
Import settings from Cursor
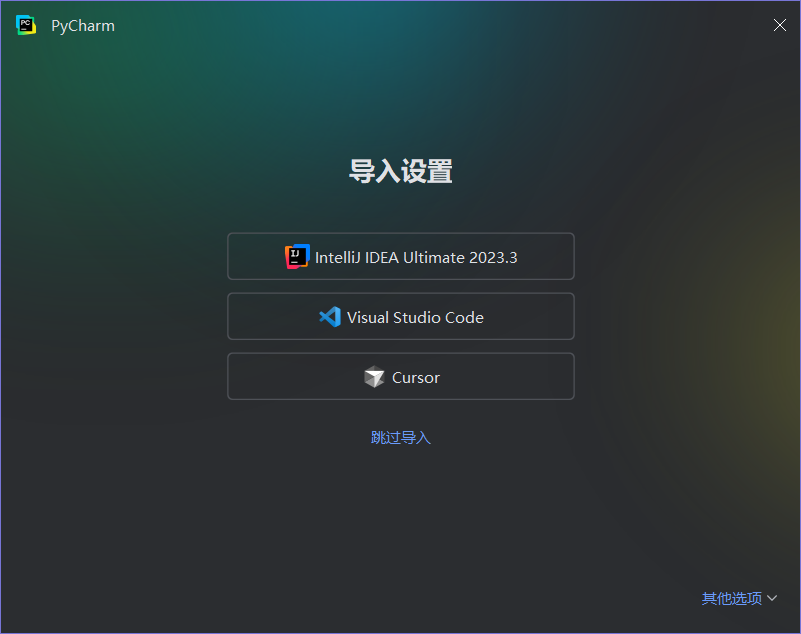(400, 377)
